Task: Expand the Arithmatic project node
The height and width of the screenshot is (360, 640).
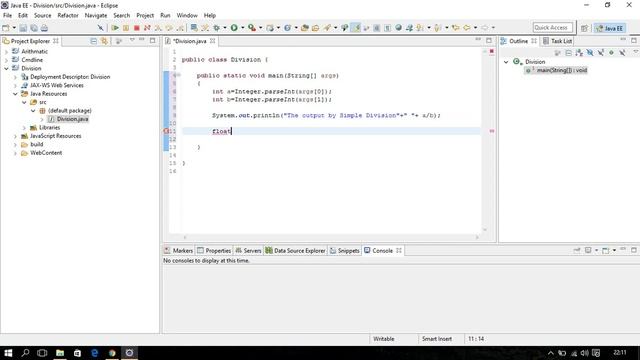Action: click(6, 51)
